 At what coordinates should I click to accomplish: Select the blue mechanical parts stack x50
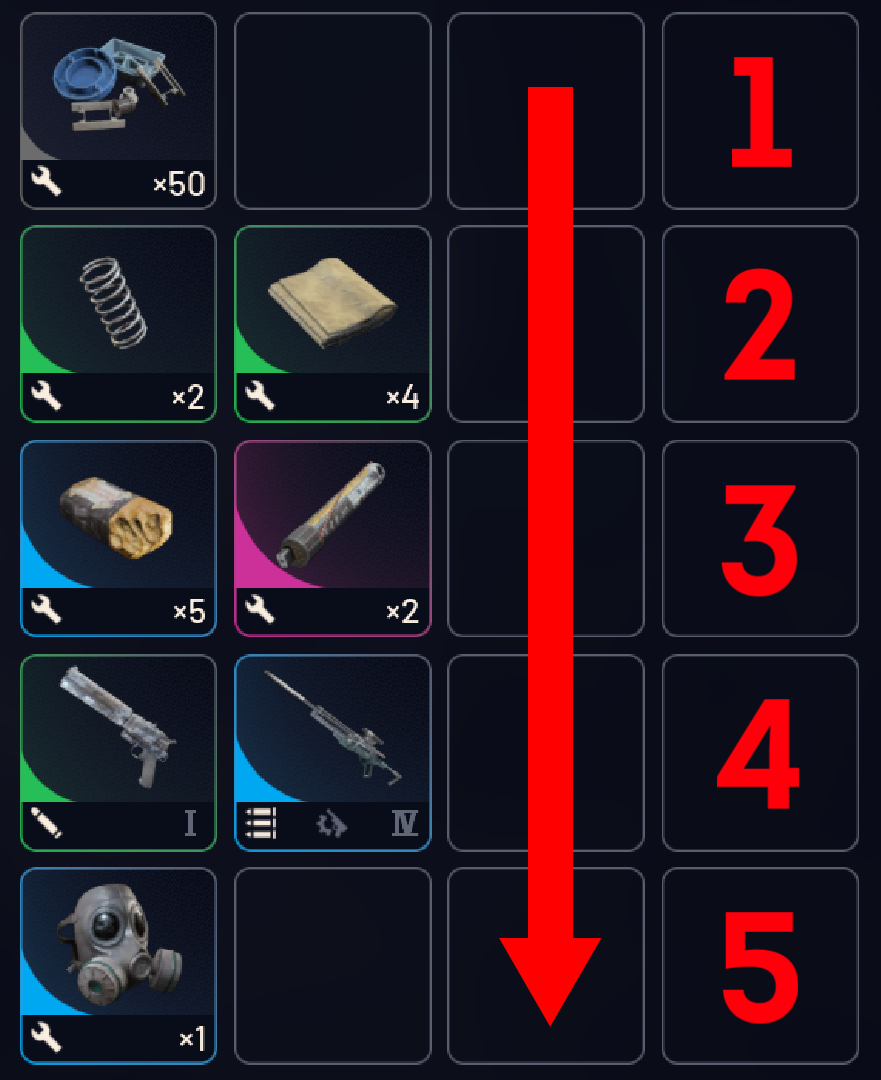click(x=118, y=111)
